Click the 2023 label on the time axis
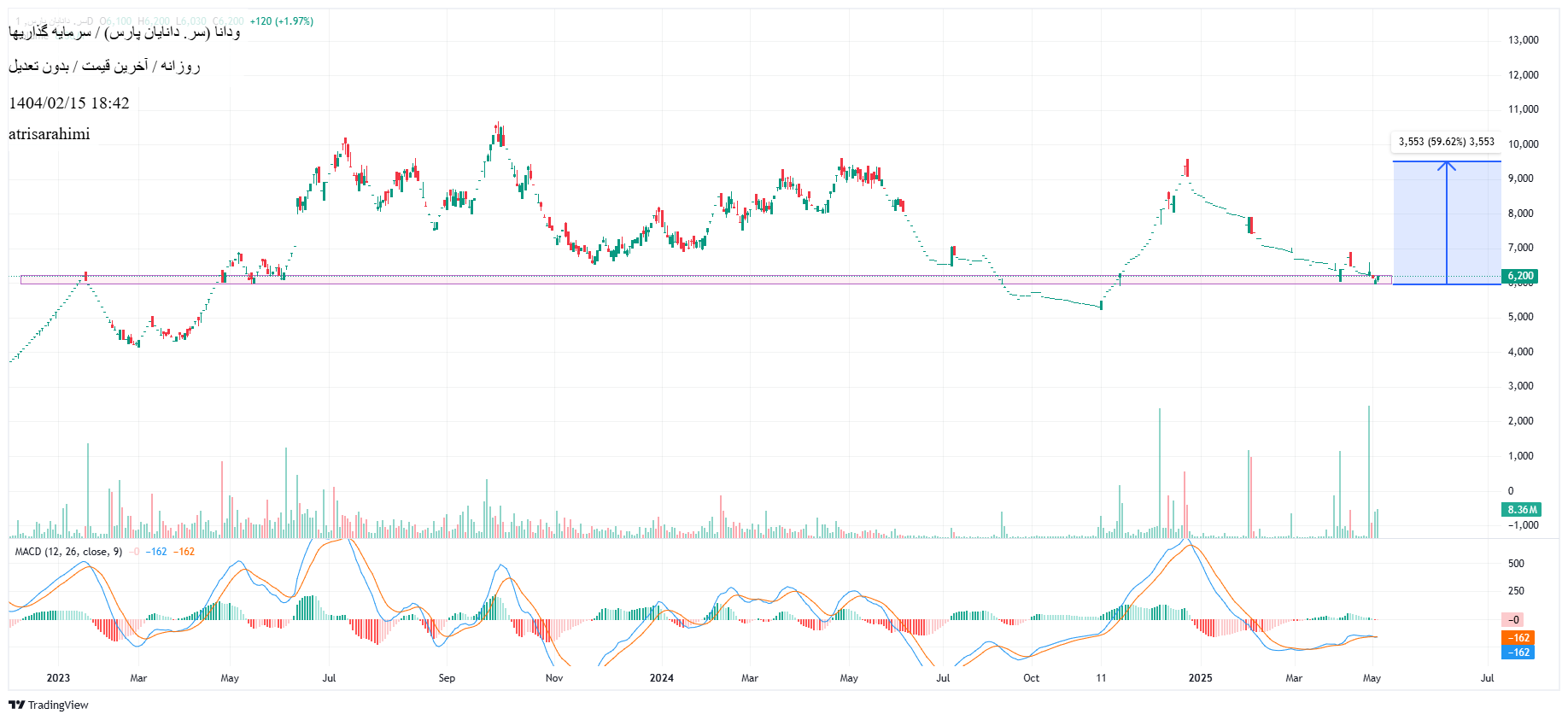Viewport: 1568px width, 720px height. pos(58,678)
